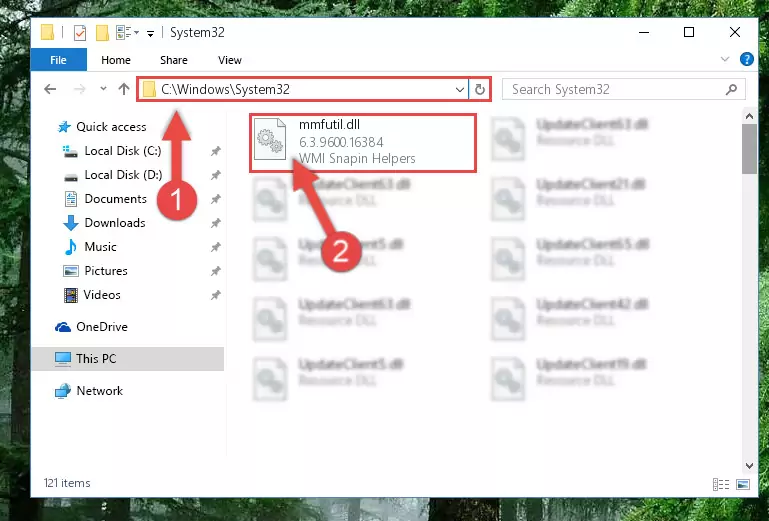
Task: Open the Customize Quick Access Toolbar arrow
Action: point(151,33)
